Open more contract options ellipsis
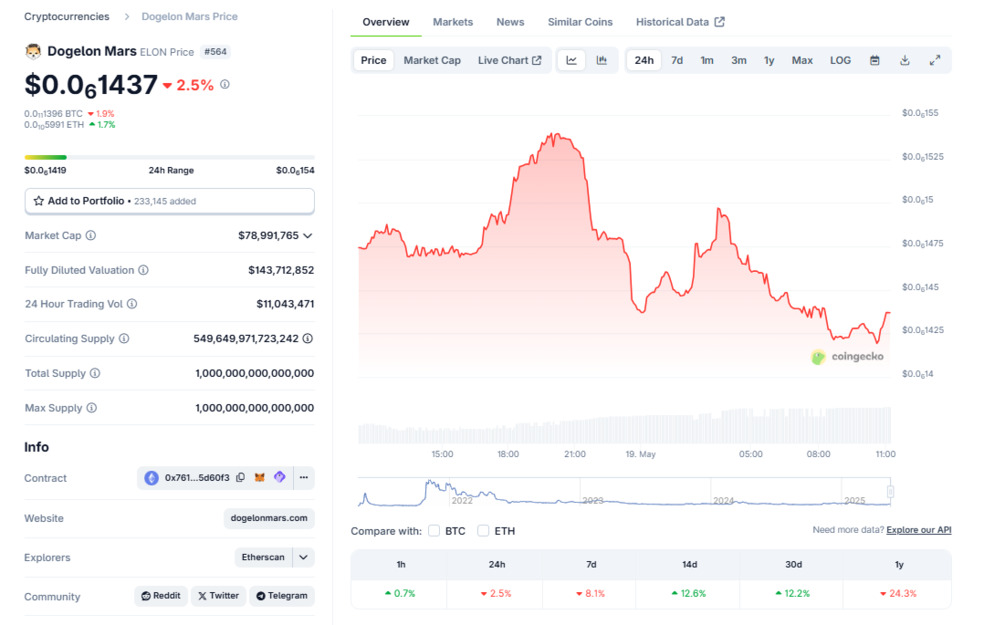The height and width of the screenshot is (625, 984). click(x=304, y=478)
